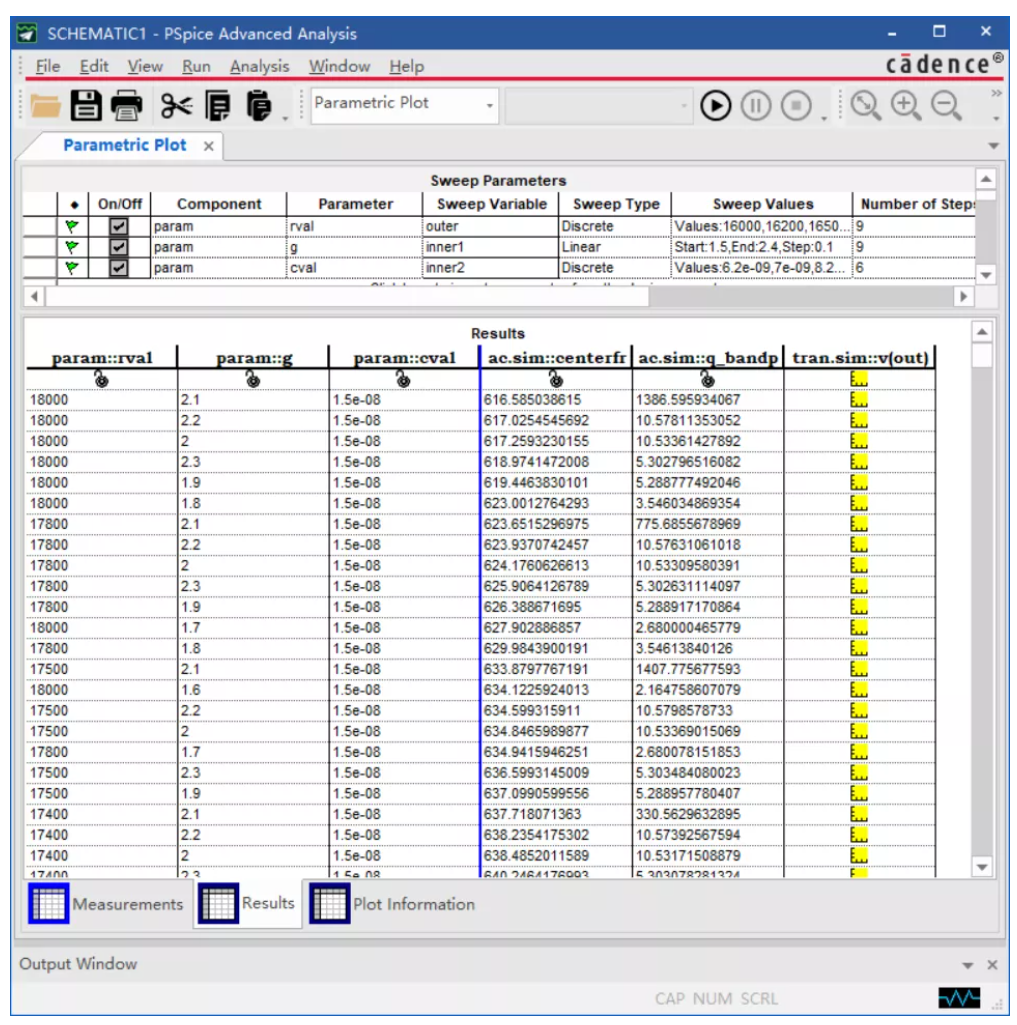Click the lock icon under ac.sim::q_bandp
The height and width of the screenshot is (1025, 1017).
click(707, 379)
